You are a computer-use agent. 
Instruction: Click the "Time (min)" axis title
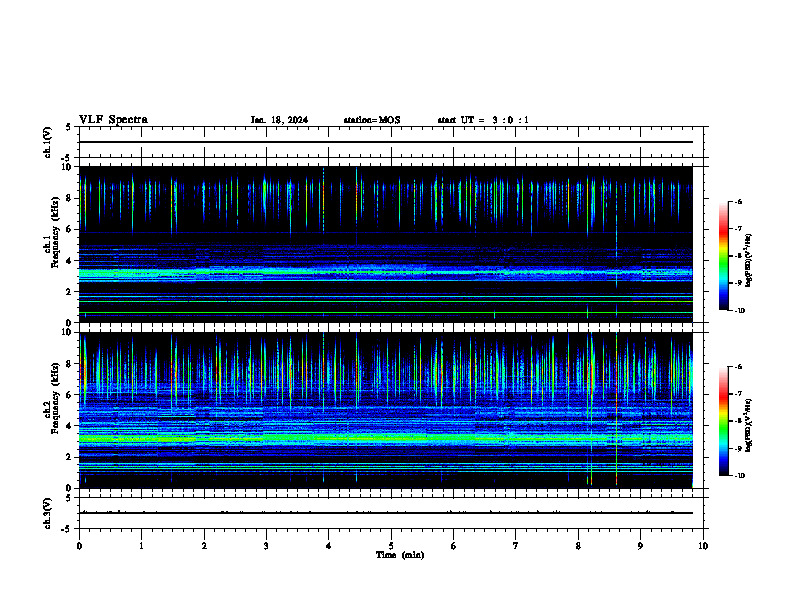[x=400, y=555]
